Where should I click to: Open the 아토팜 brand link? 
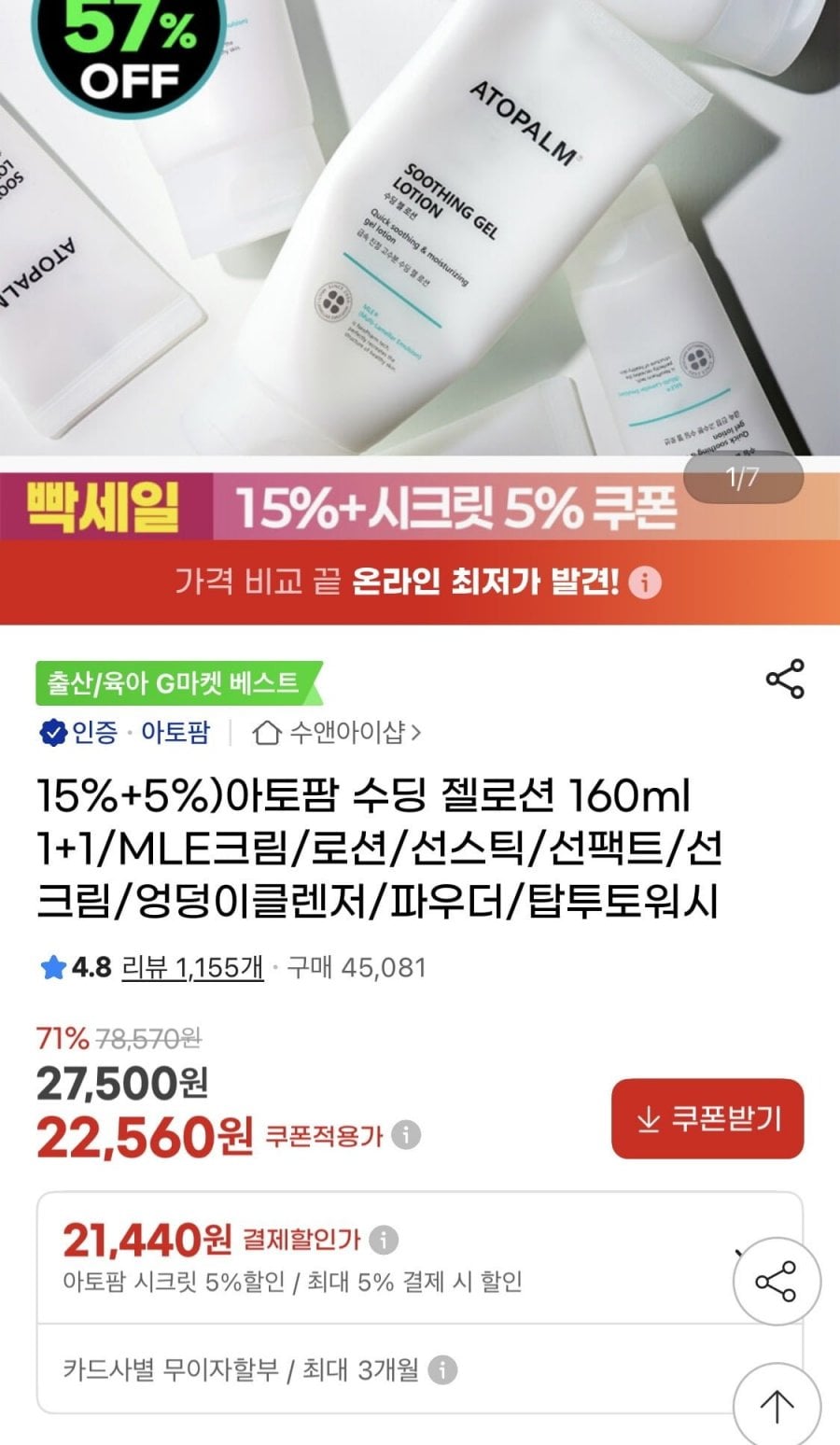175,733
